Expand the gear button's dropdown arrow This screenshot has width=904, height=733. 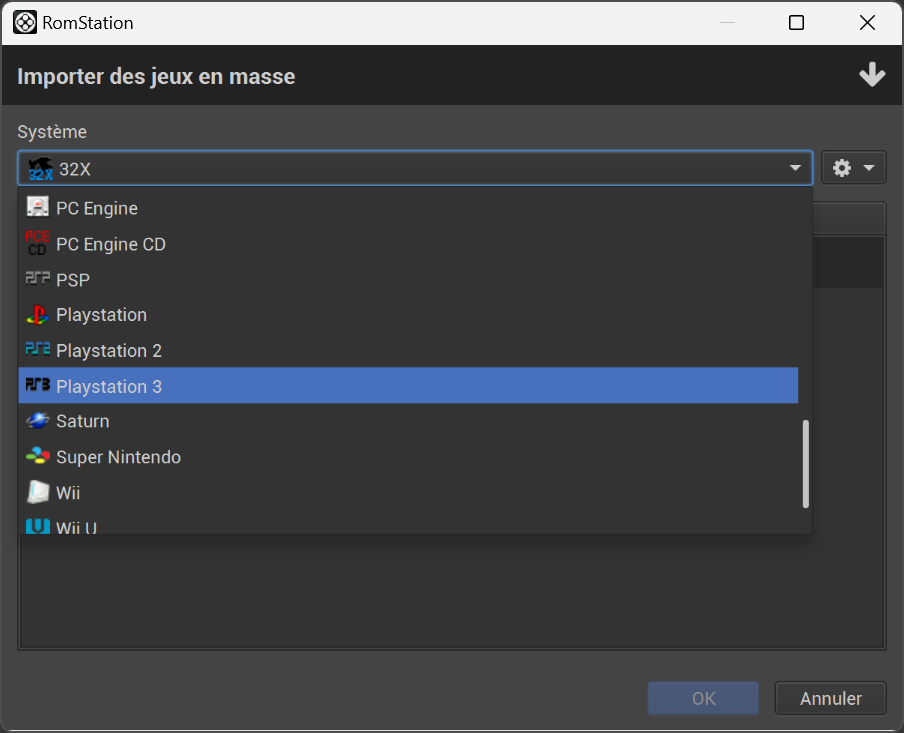[x=866, y=167]
